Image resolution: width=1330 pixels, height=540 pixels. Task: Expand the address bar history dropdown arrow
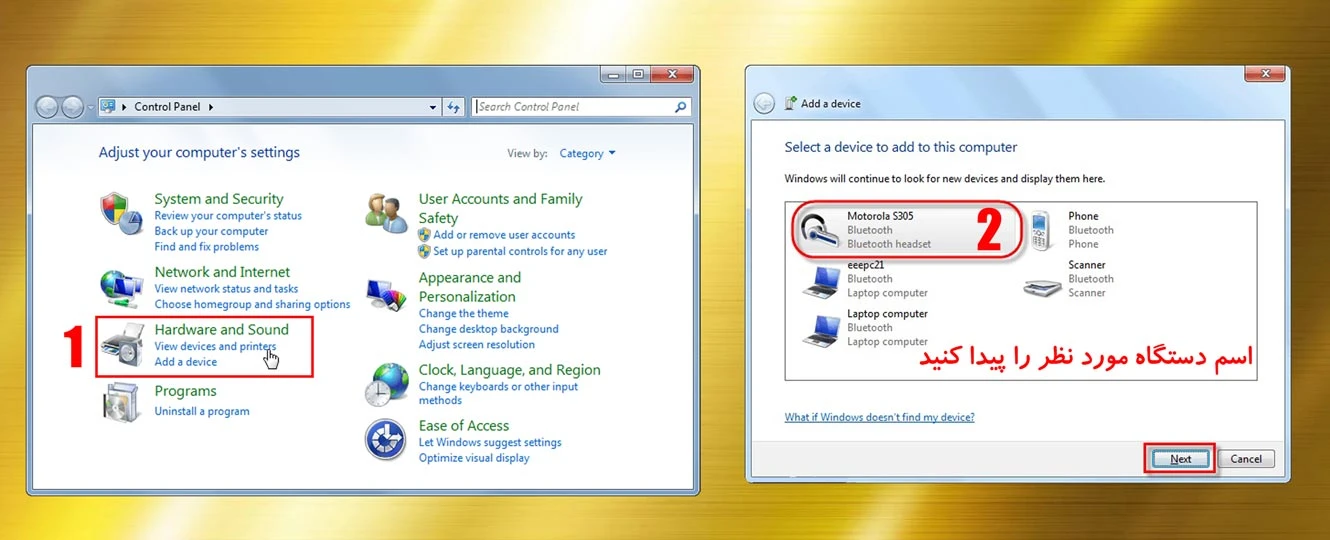pos(433,107)
